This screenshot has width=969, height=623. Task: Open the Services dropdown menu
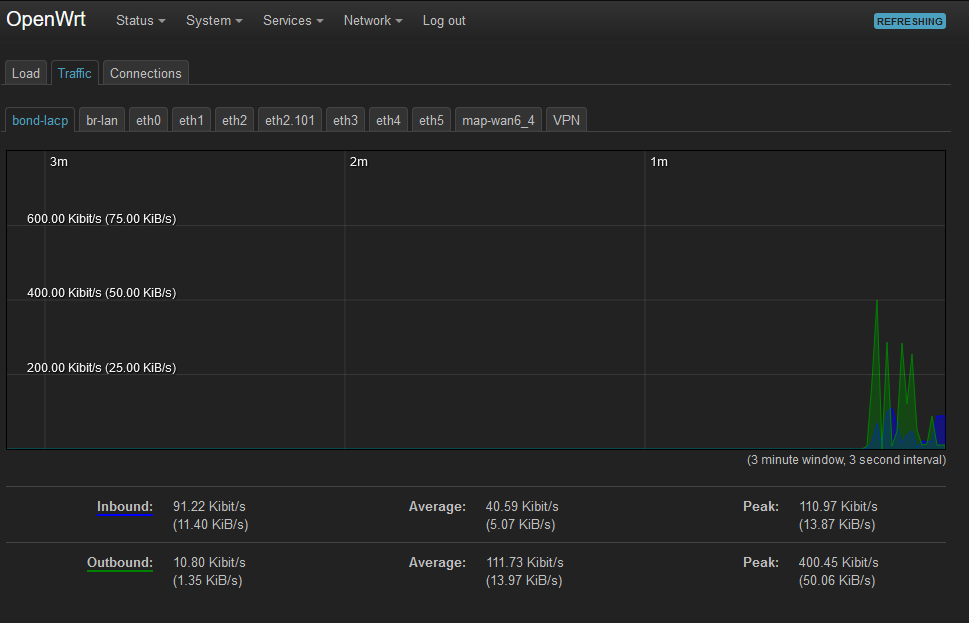pos(293,20)
